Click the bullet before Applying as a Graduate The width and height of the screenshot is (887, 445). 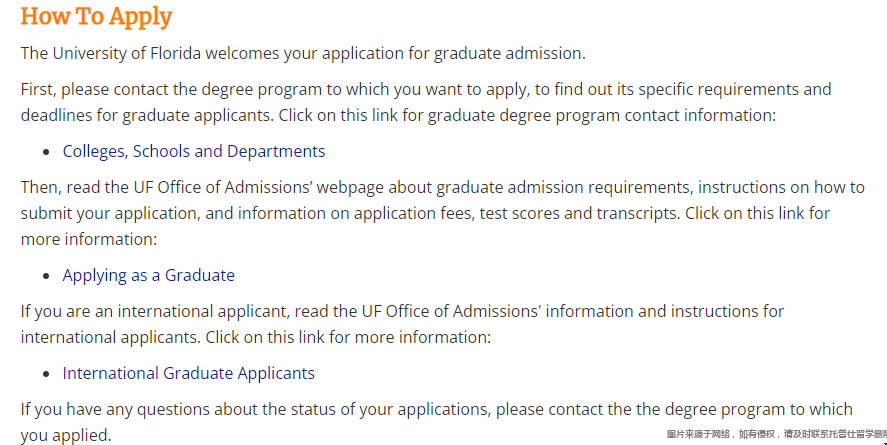pyautogui.click(x=46, y=276)
